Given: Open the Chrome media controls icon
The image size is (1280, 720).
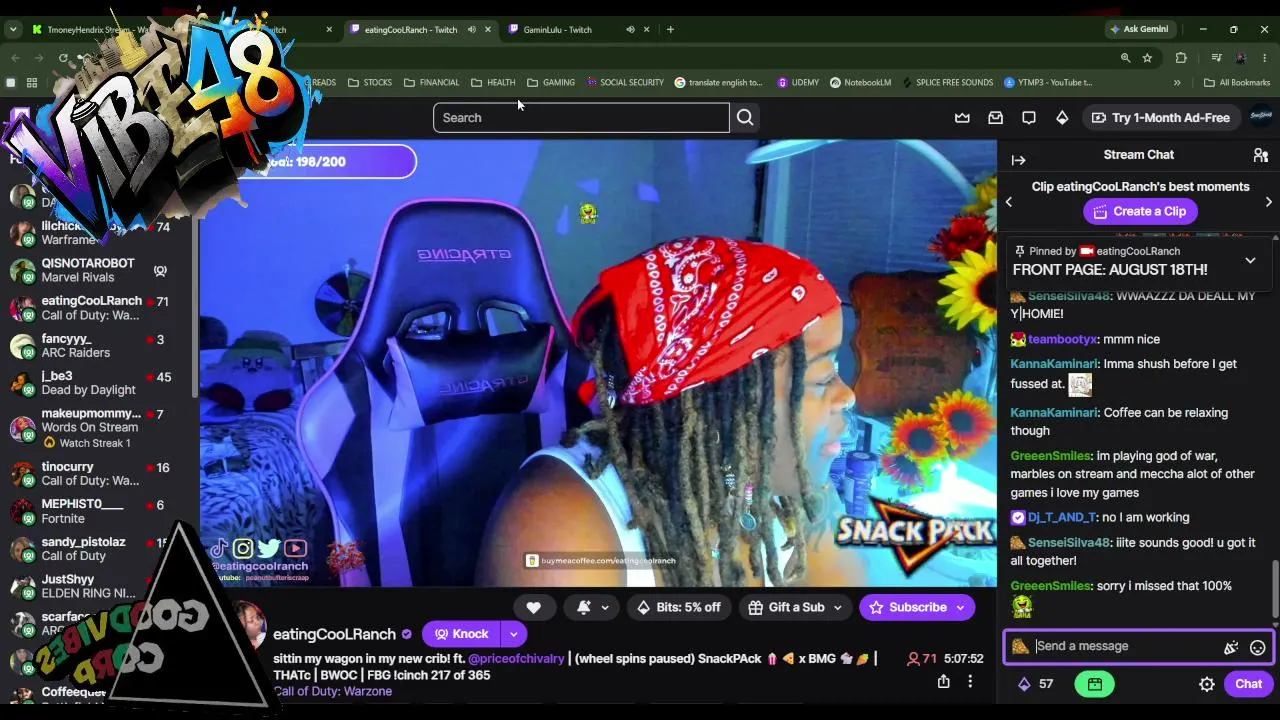Looking at the screenshot, I should click(x=1216, y=58).
